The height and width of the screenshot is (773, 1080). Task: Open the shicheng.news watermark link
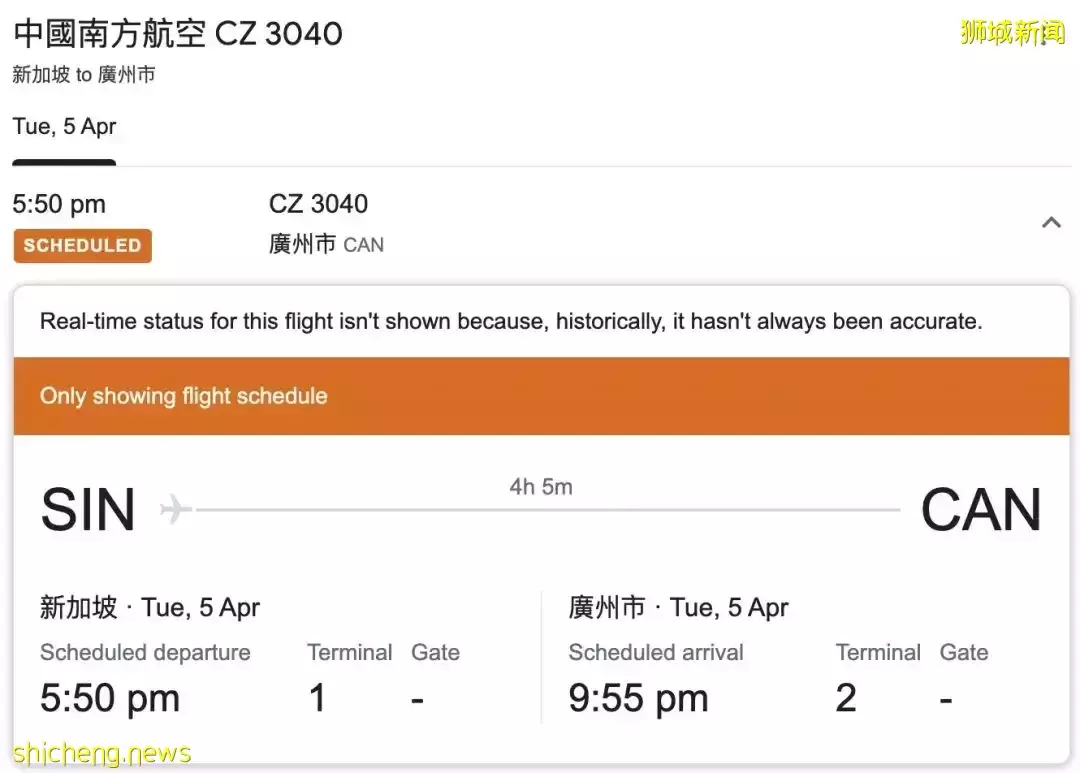[101, 751]
